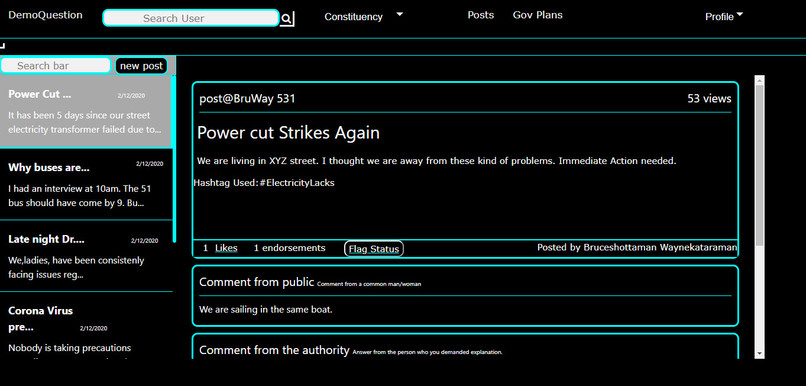Click the 2/12/2020 date on Late night post
This screenshot has height=386, width=806.
pos(144,241)
